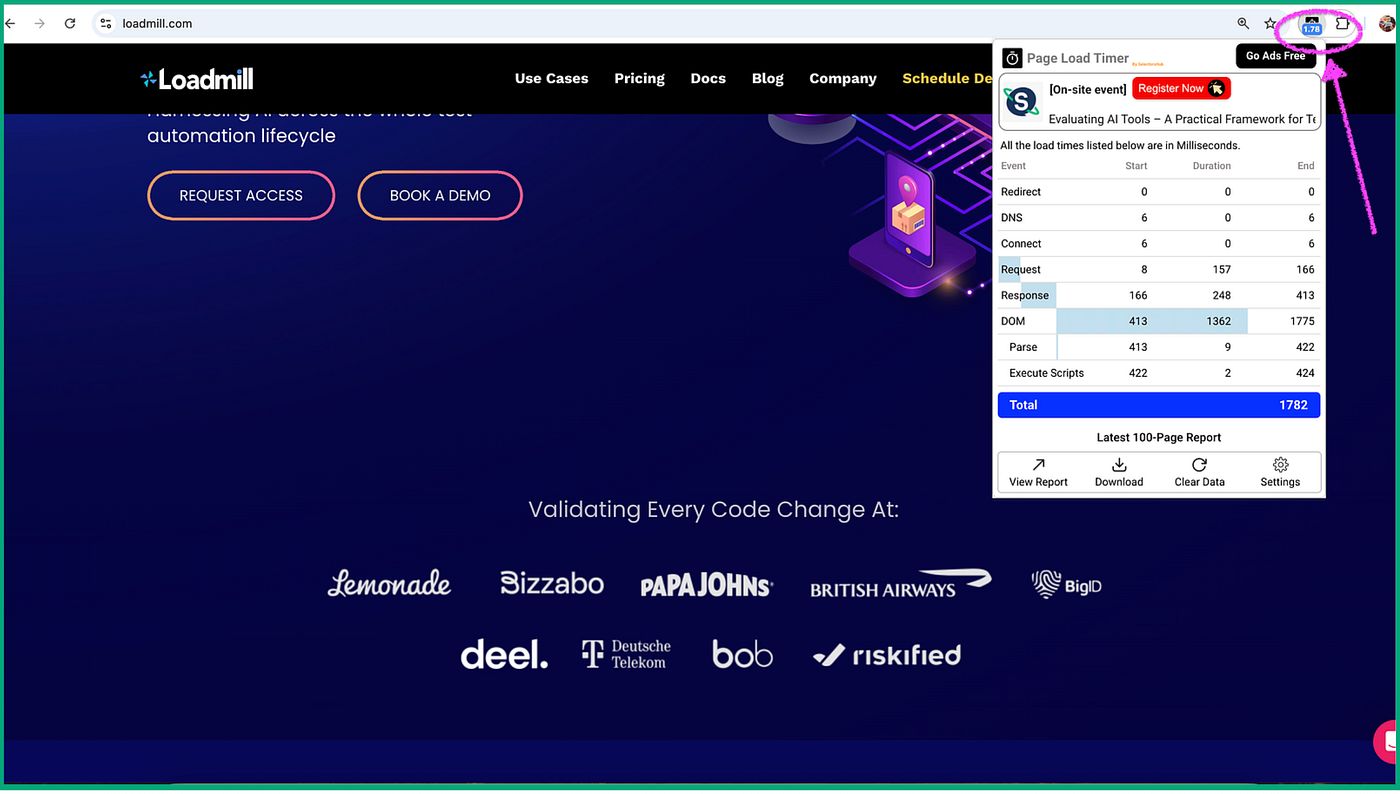This screenshot has height=794, width=1400.
Task: Click the Page Load Timer extension icon
Action: [x=1311, y=25]
